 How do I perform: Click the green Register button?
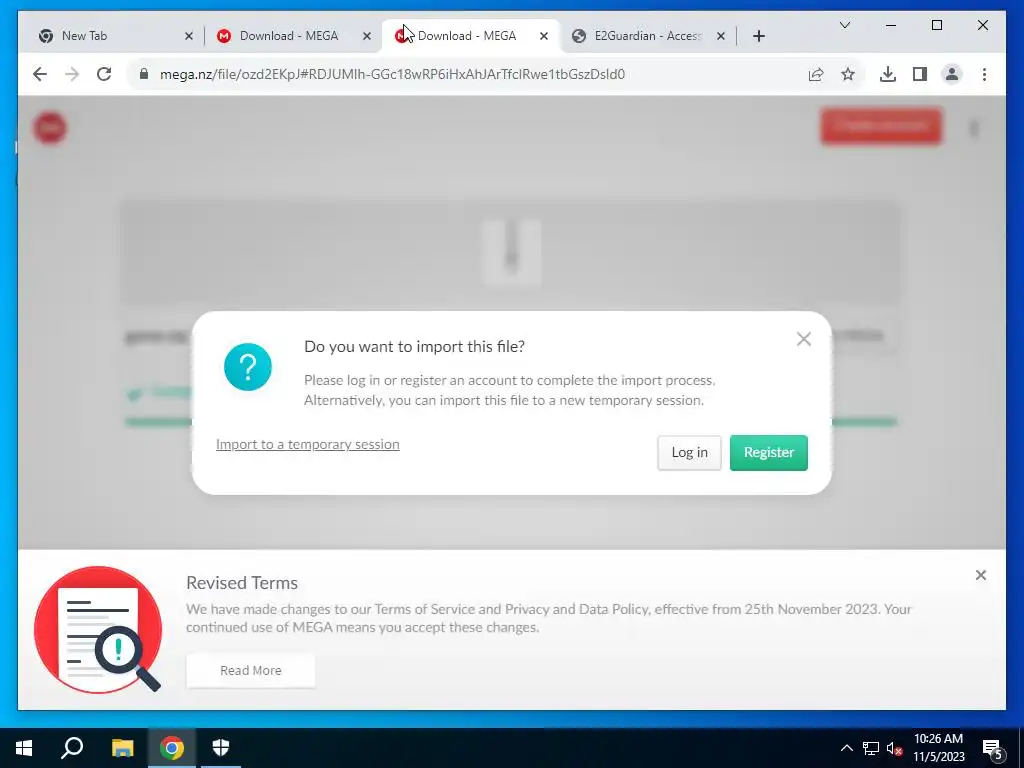coord(769,453)
